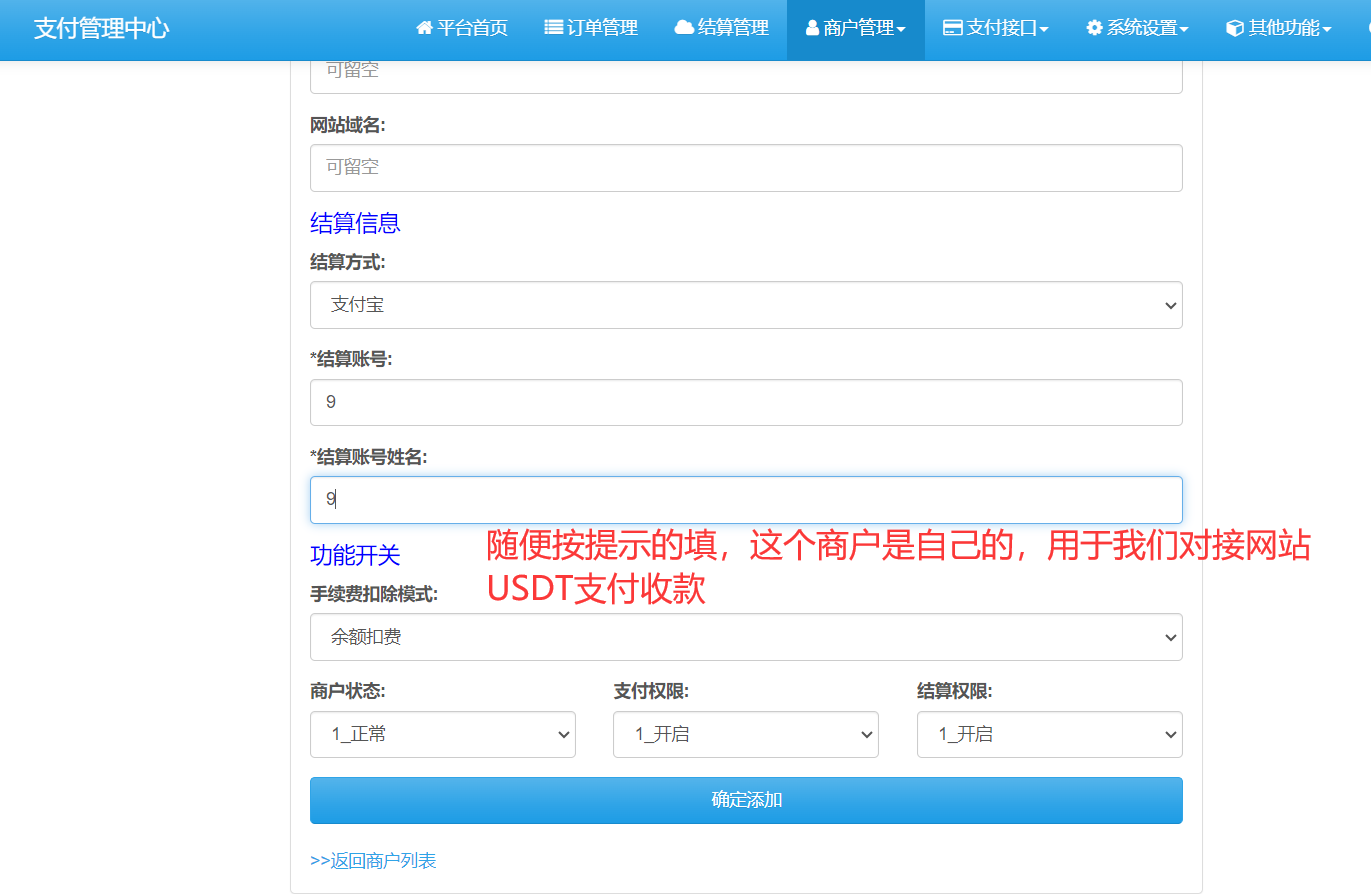Open the 支付权限 dropdown showing 1_开启
Screen dimensions: 1371x894
point(746,734)
